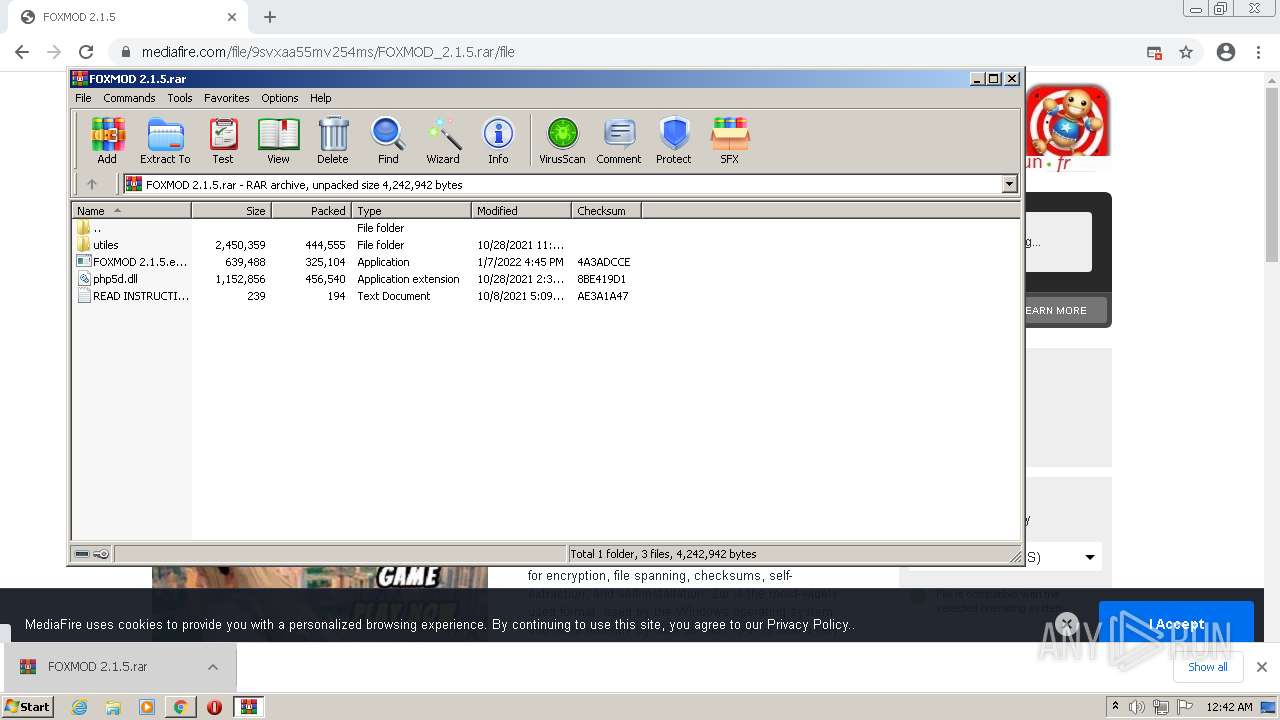Launch Internet Explorer from taskbar
The image size is (1280, 720).
click(79, 707)
